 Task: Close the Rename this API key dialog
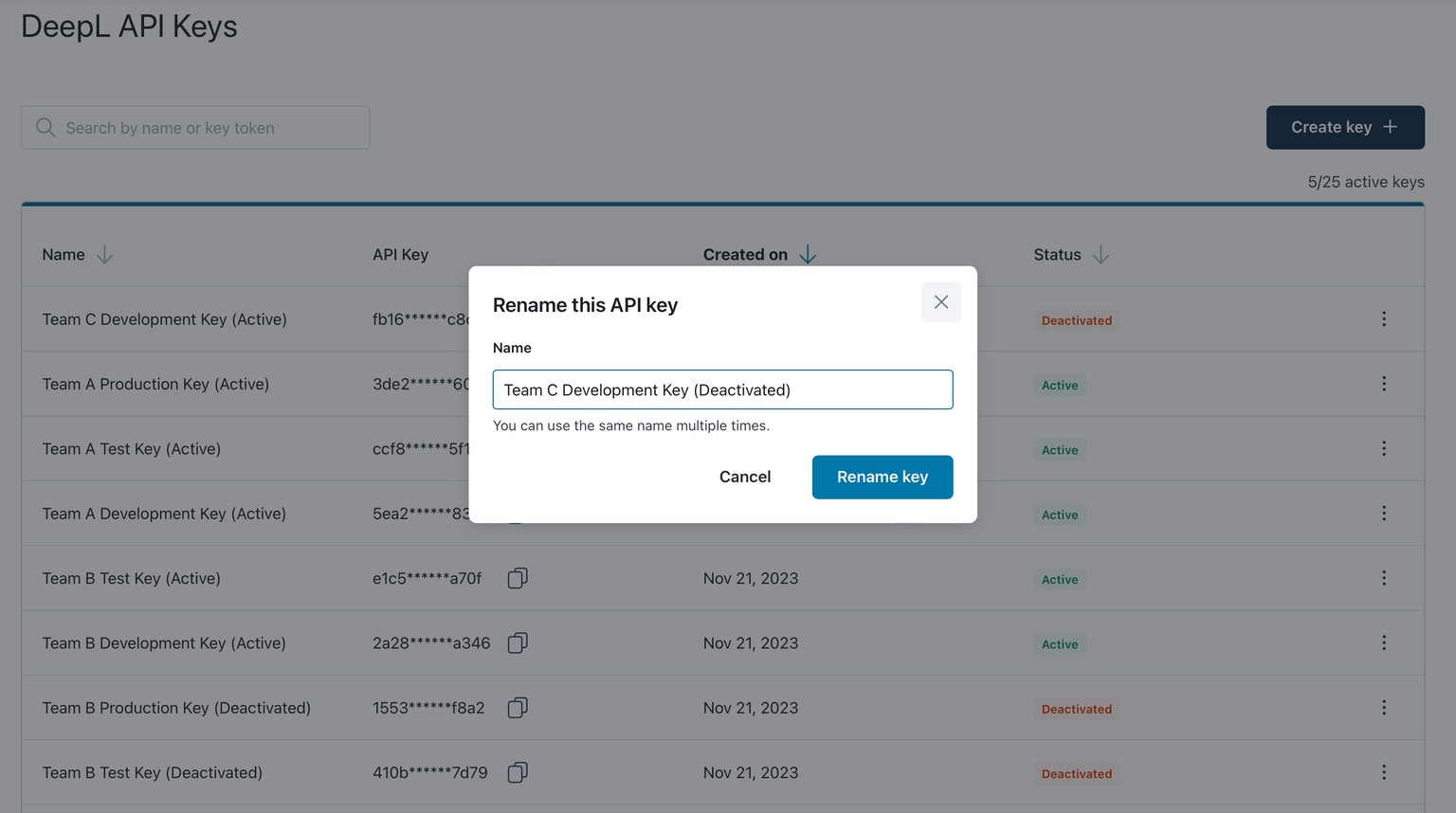940,302
